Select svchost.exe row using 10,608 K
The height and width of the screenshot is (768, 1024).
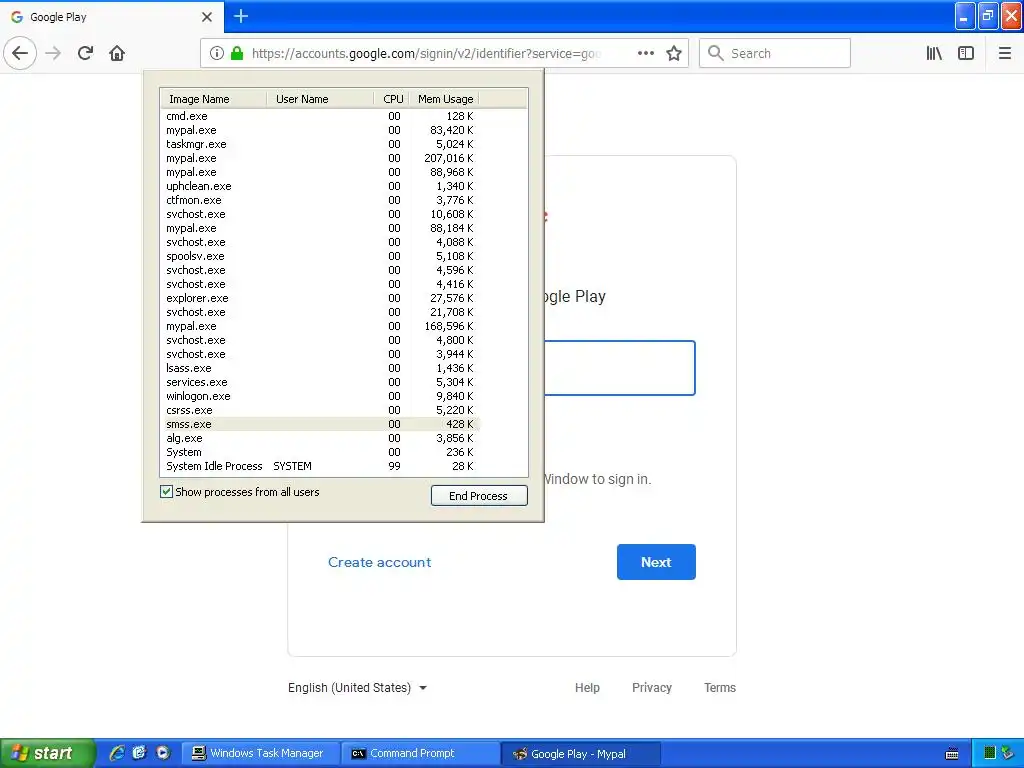(x=320, y=214)
